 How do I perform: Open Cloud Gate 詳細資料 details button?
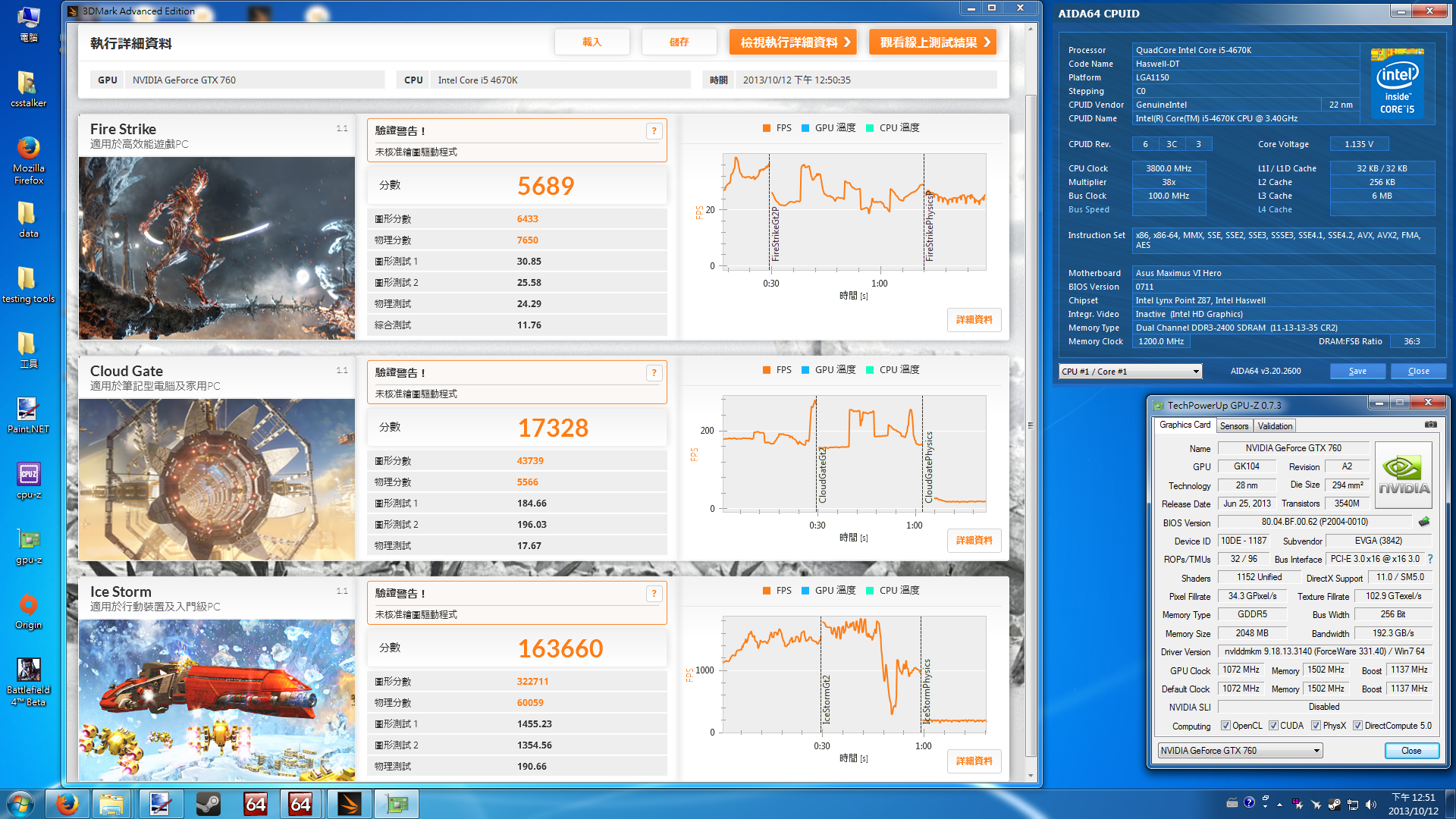974,541
